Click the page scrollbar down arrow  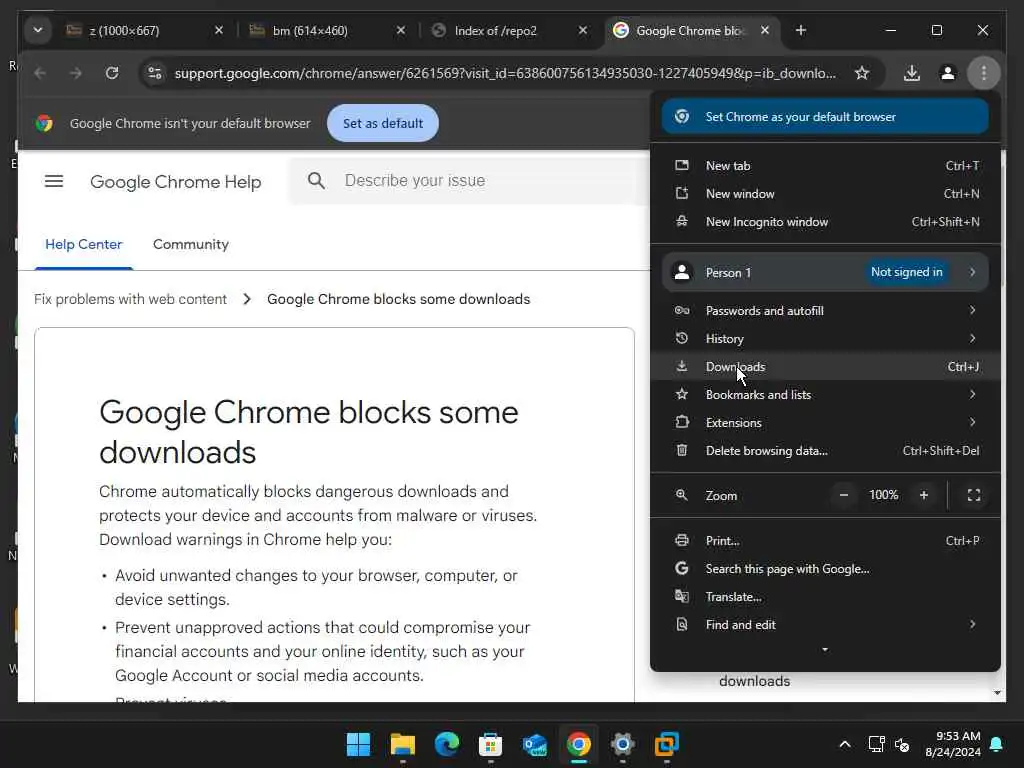point(997,693)
